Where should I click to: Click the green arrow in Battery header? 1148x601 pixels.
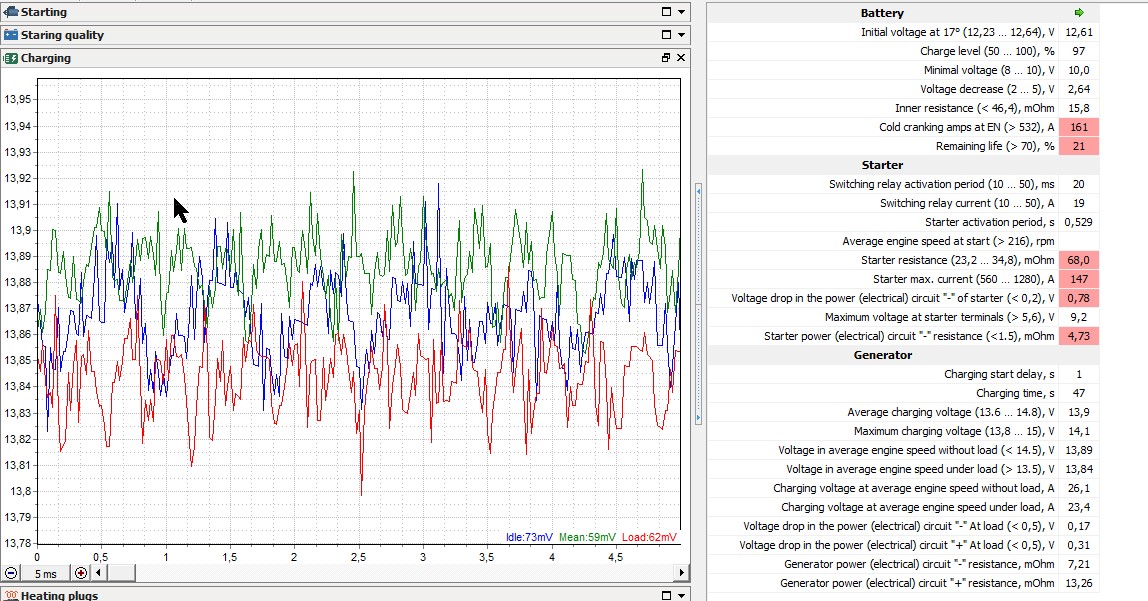[1079, 12]
